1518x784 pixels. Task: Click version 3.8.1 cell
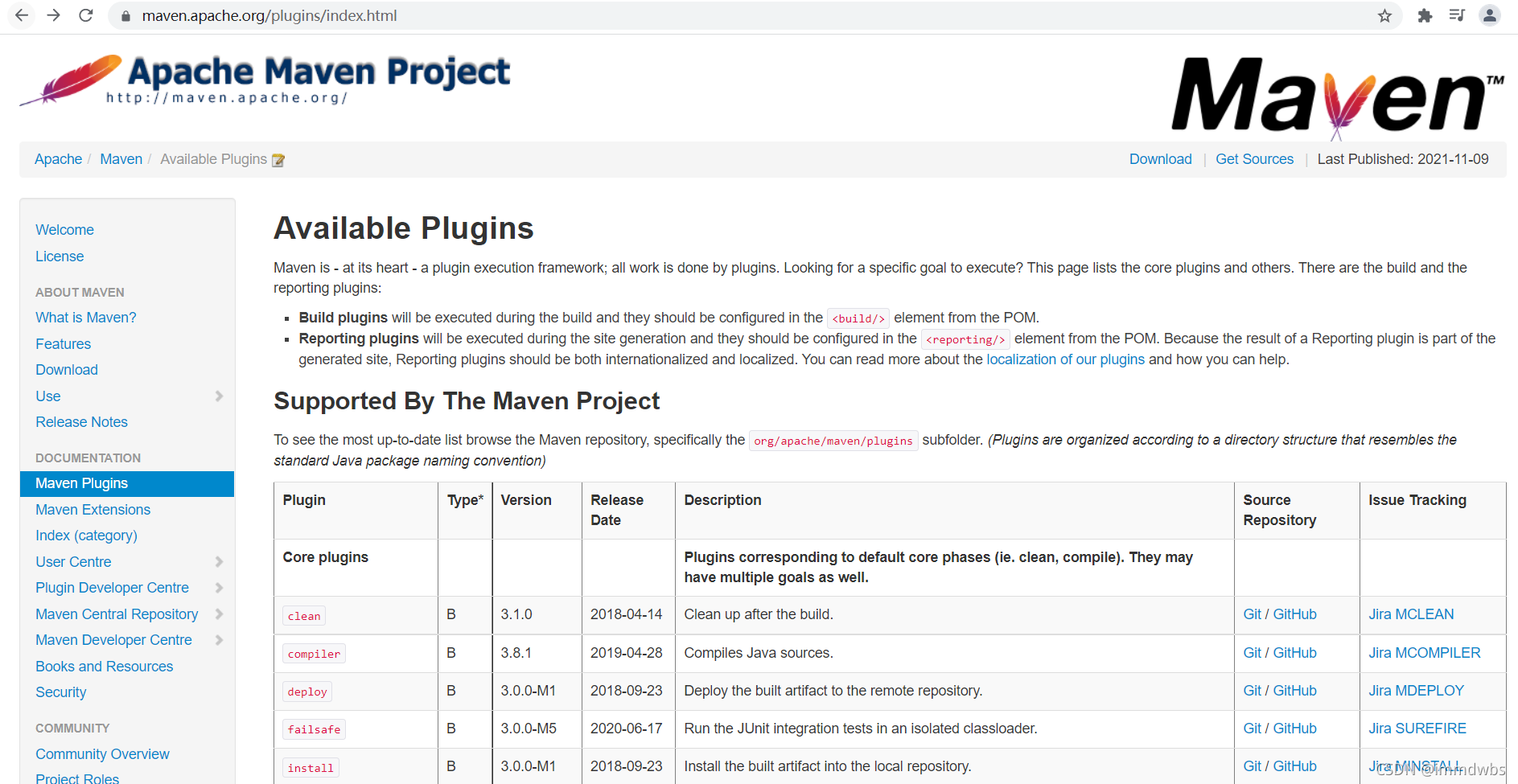[x=537, y=653]
